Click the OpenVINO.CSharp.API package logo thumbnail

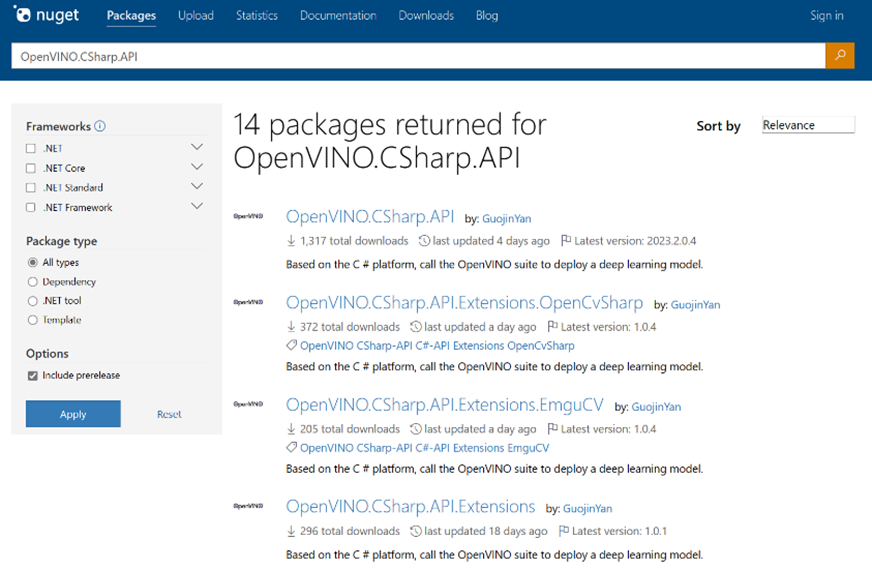point(248,216)
